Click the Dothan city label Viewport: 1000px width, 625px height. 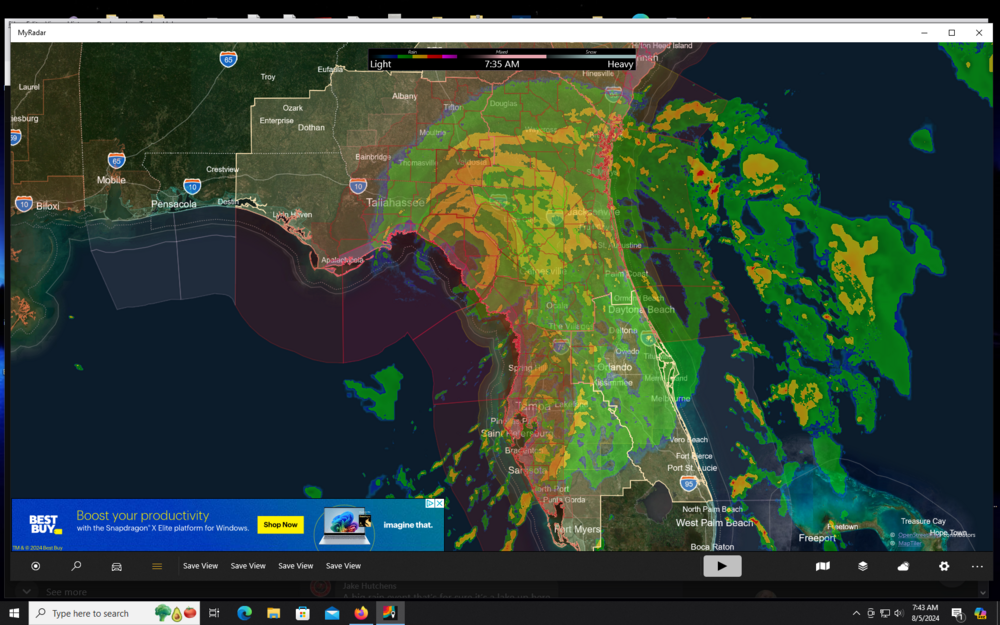pos(311,128)
